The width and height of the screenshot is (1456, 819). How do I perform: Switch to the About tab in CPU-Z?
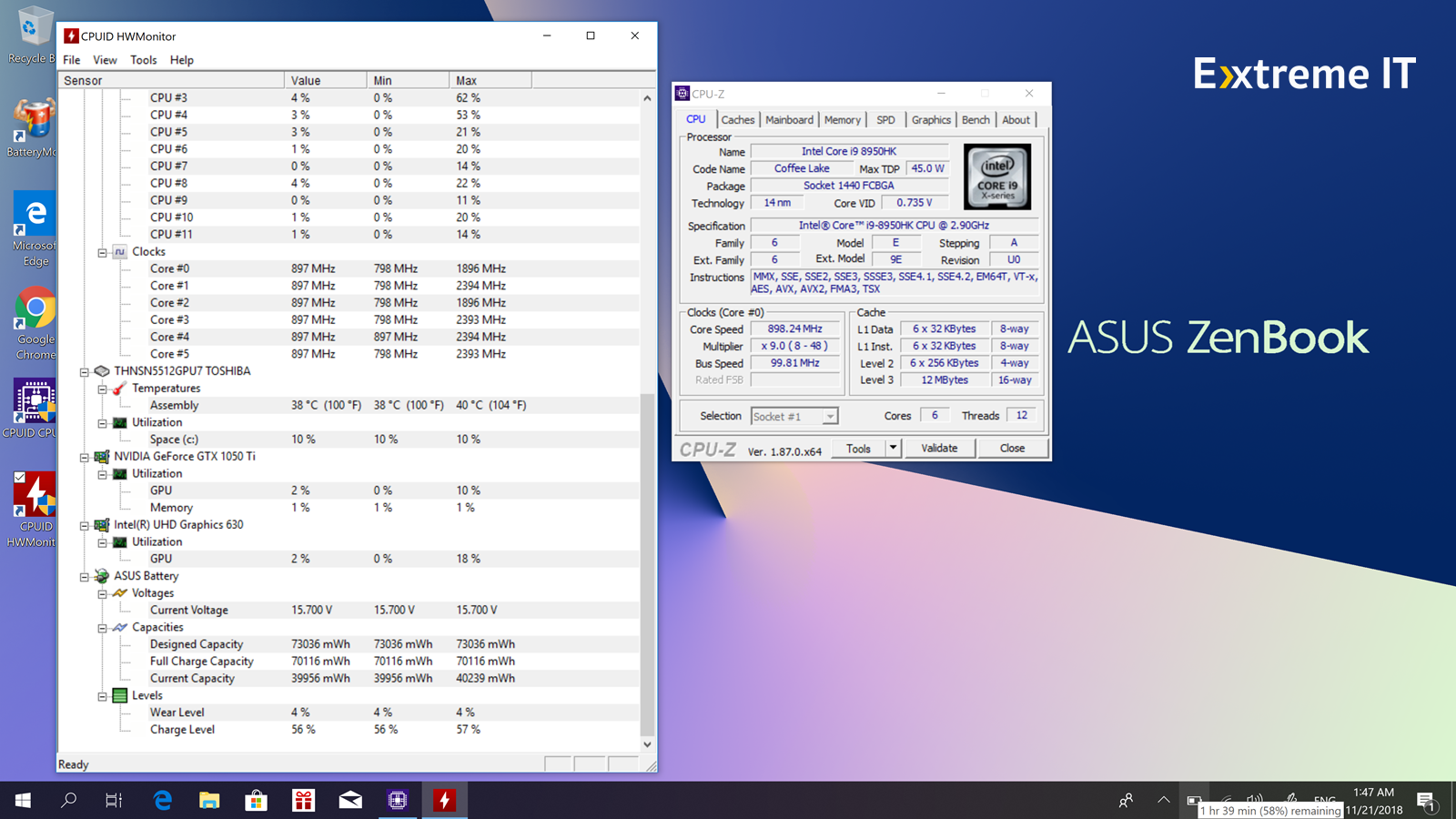click(1016, 120)
